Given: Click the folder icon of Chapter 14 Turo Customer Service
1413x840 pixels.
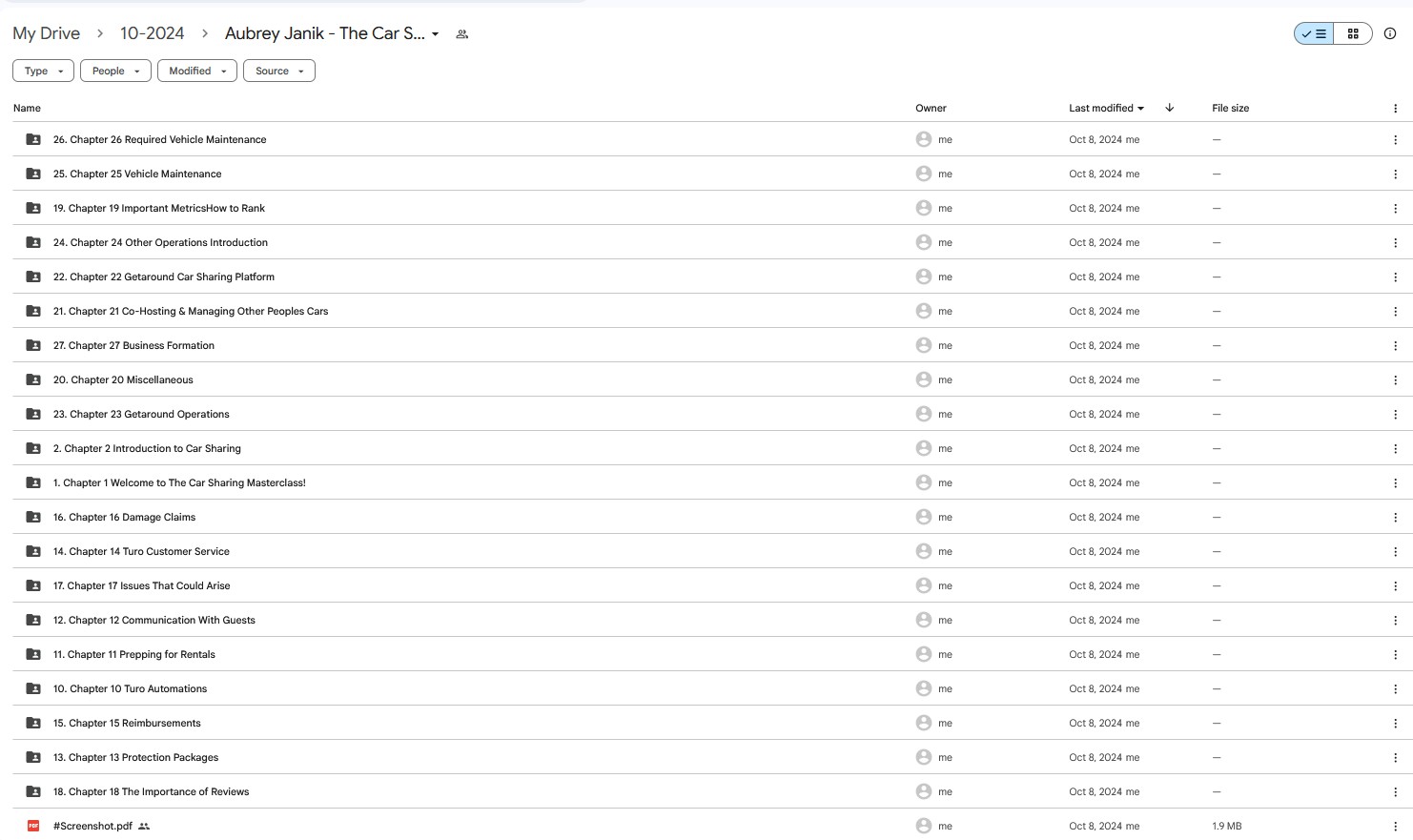Looking at the screenshot, I should pos(33,551).
